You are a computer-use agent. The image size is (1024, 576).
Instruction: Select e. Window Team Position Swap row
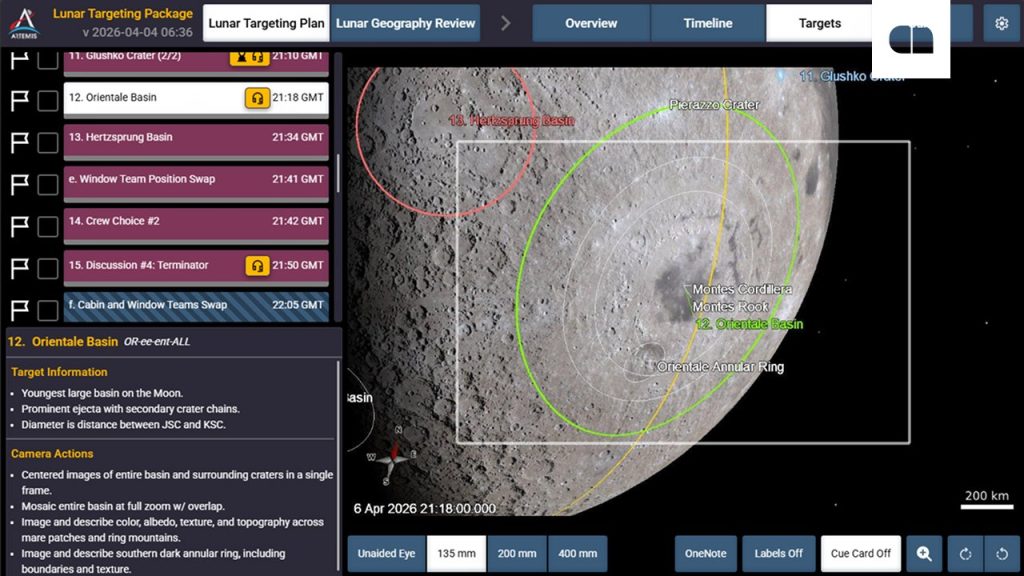[196, 182]
